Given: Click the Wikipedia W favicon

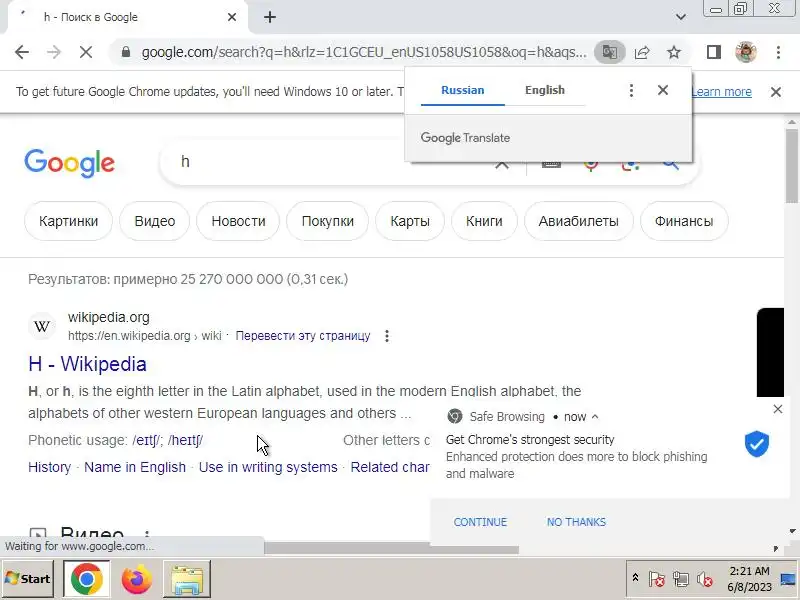Looking at the screenshot, I should (42, 326).
